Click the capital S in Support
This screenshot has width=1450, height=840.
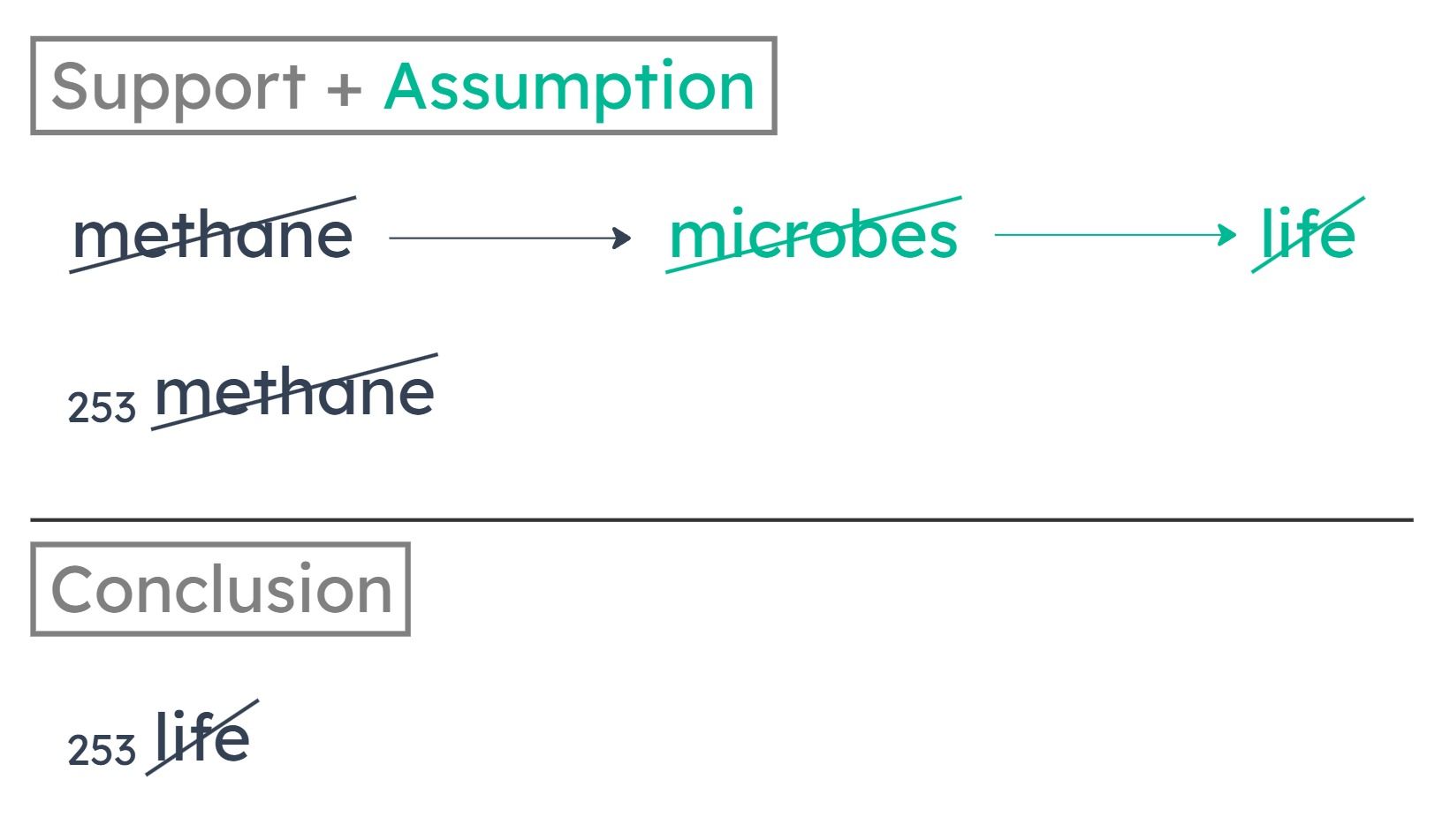click(70, 87)
